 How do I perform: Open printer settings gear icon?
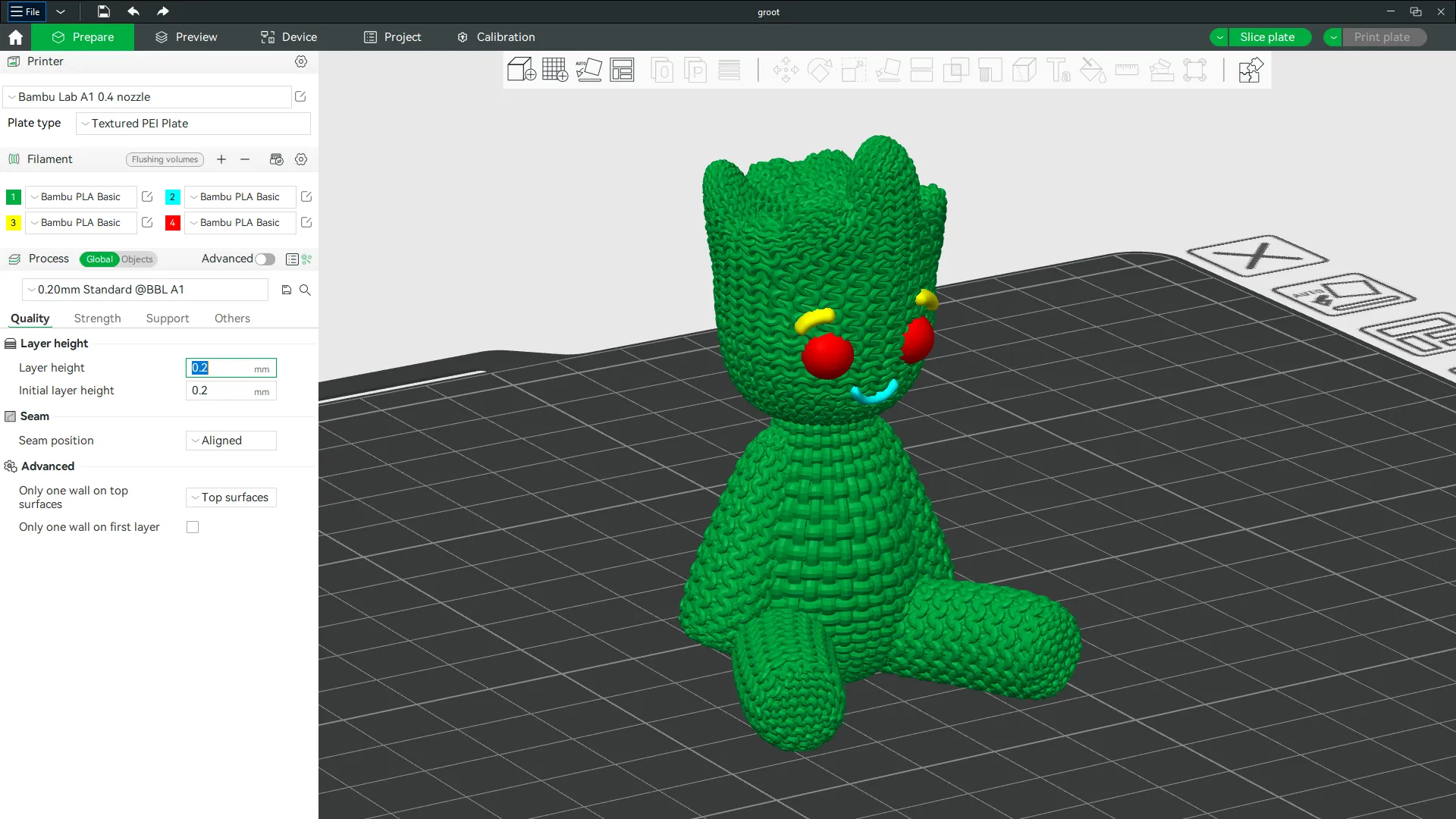(301, 61)
